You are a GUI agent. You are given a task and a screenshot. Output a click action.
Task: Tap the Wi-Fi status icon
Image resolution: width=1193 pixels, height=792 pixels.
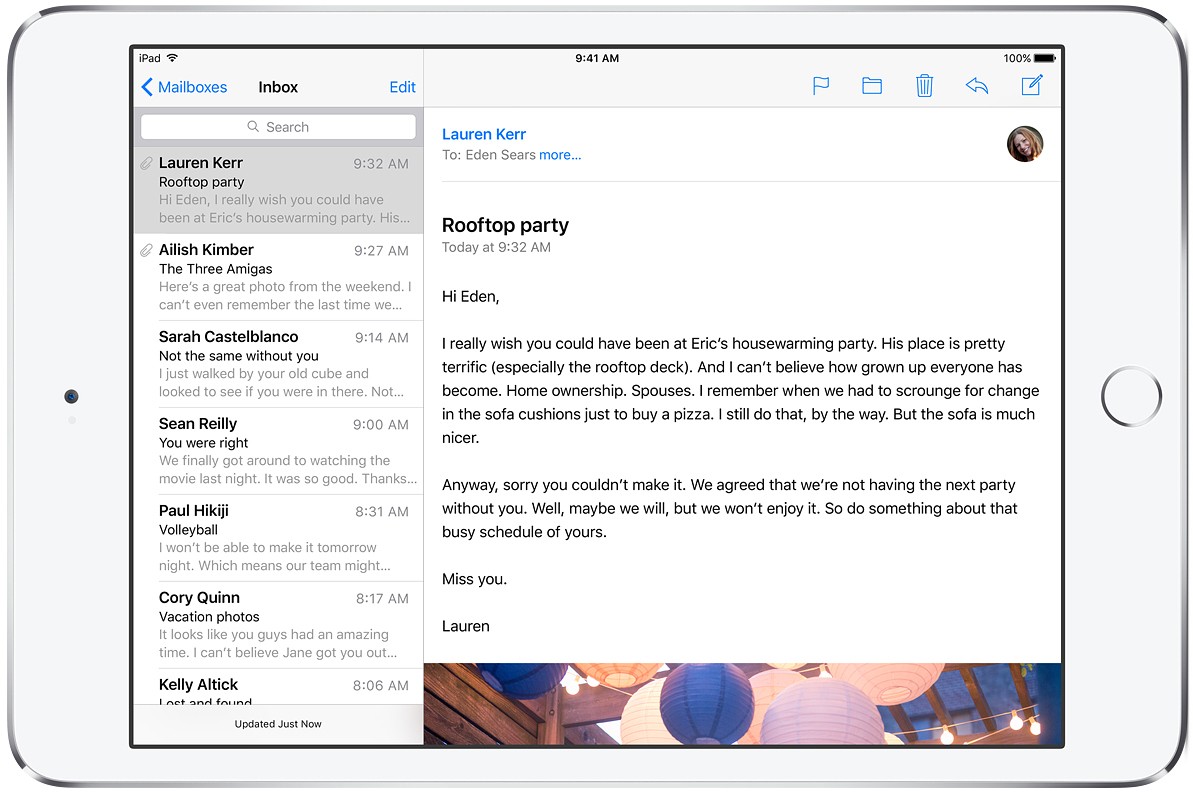(x=173, y=58)
